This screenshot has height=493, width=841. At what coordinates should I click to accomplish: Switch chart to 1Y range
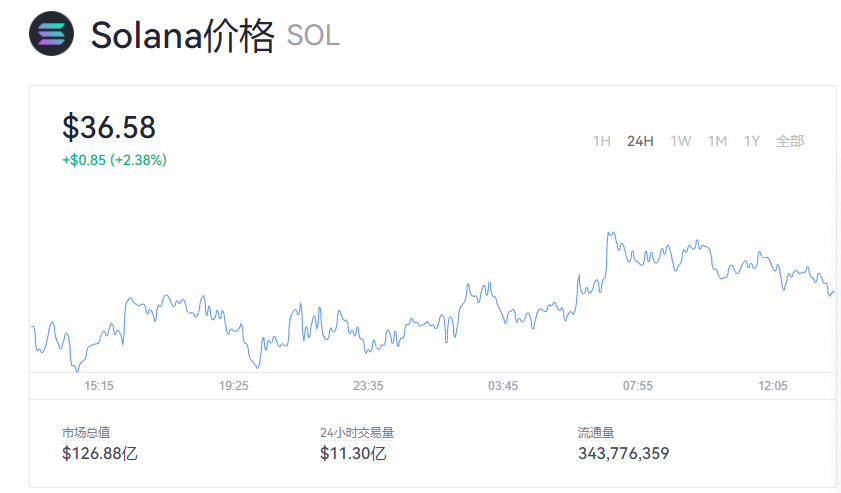(x=752, y=141)
